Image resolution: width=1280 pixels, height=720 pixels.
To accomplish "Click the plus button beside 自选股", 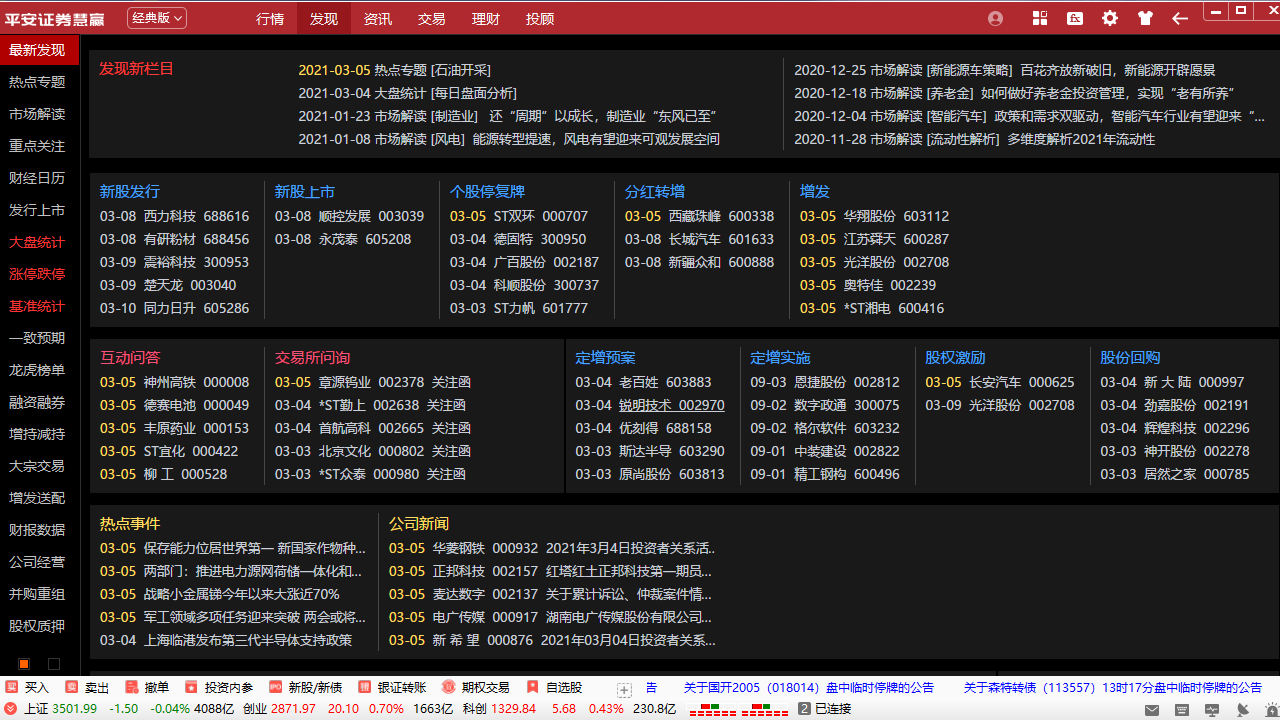I will point(624,688).
